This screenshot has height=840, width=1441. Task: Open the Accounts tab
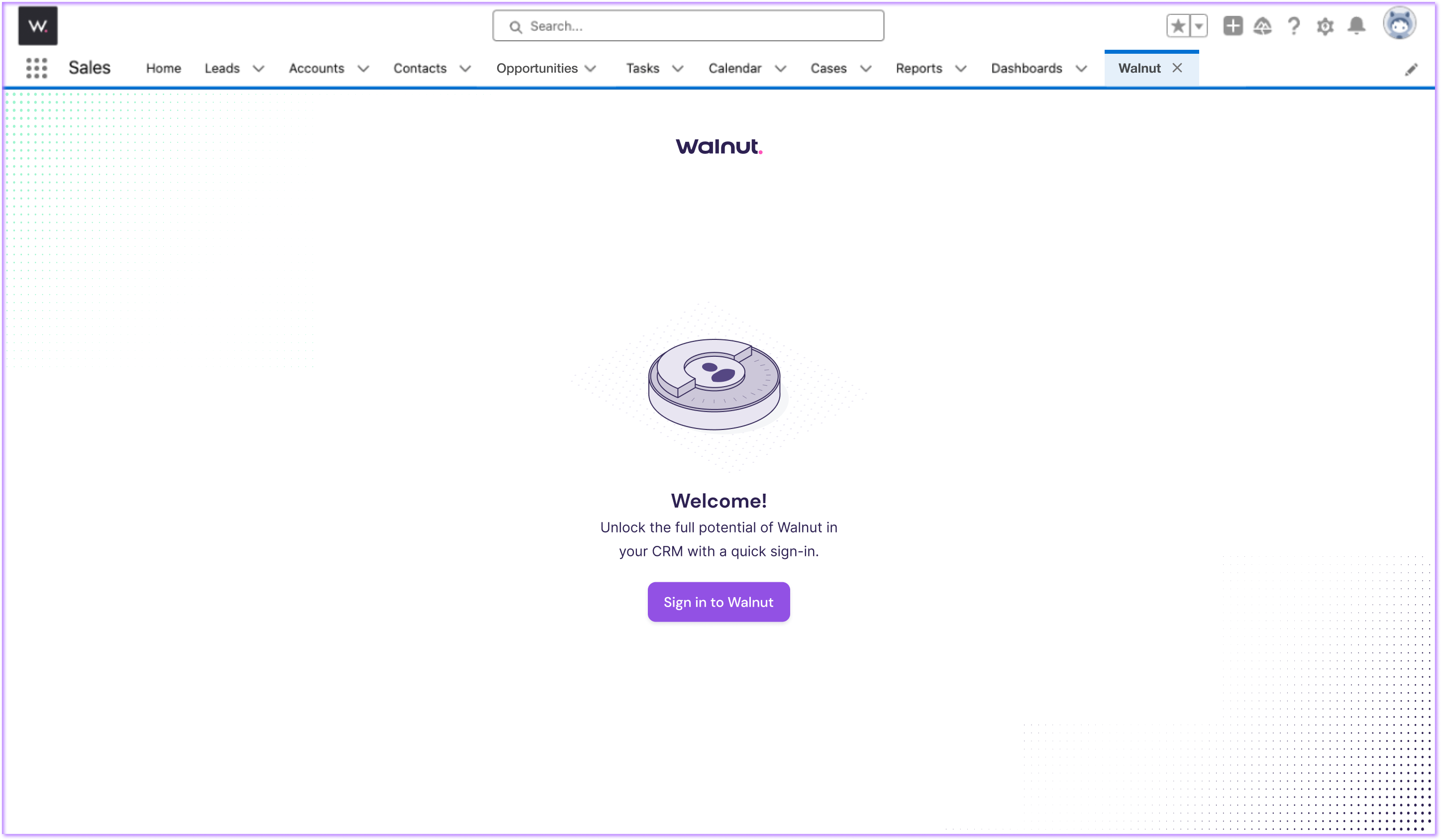coord(316,68)
